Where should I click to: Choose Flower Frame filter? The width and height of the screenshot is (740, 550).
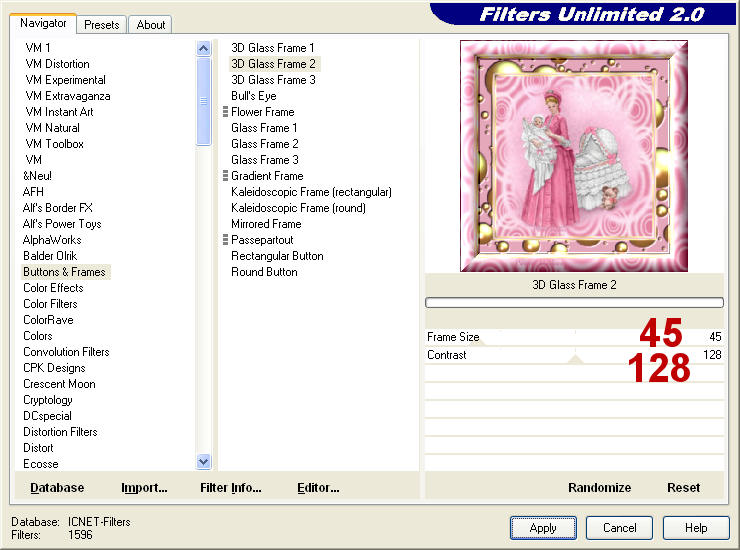[262, 112]
